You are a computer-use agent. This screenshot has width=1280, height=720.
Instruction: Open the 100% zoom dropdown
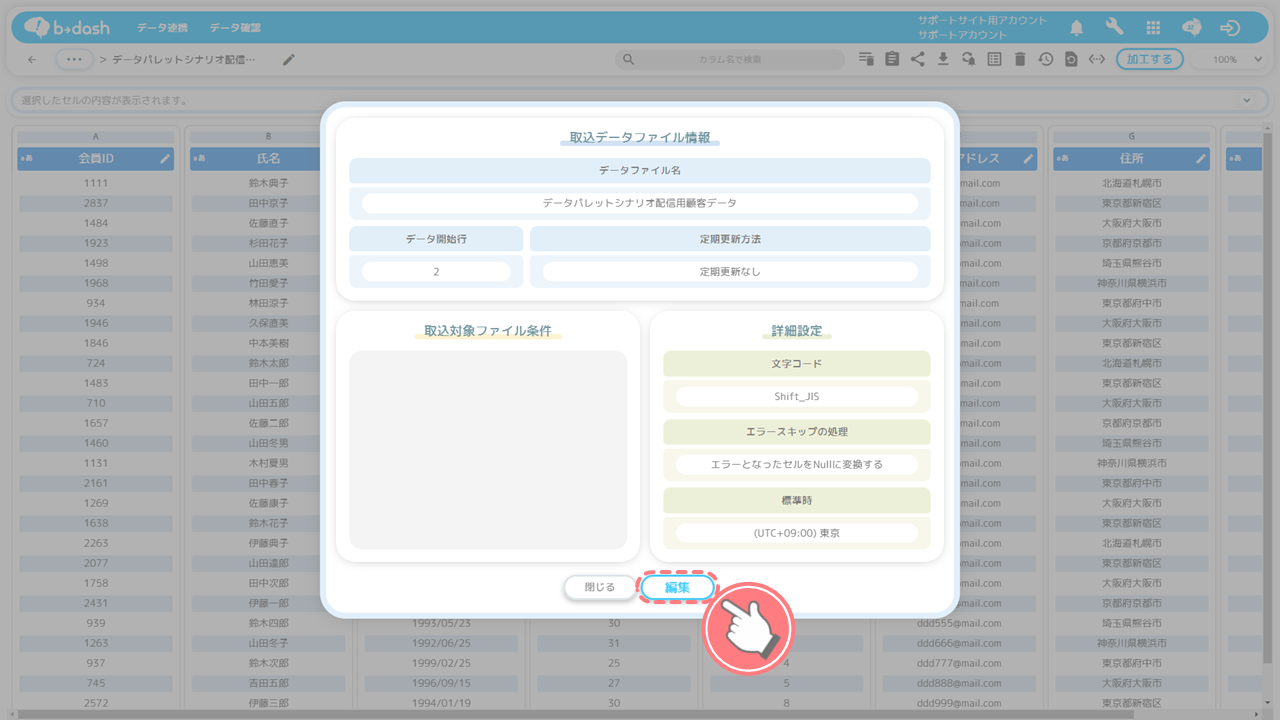pyautogui.click(x=1237, y=59)
